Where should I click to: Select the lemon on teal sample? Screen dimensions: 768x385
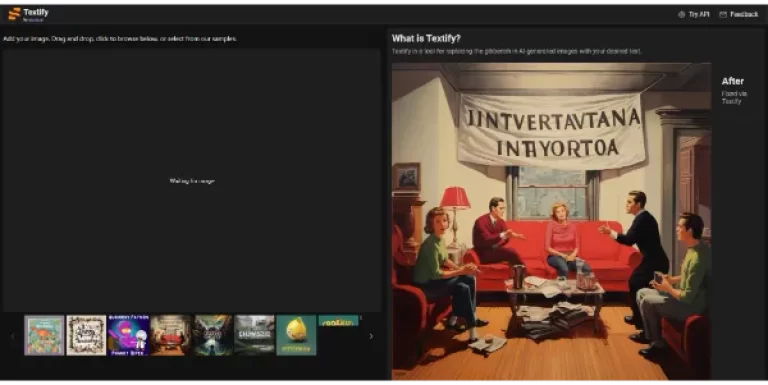[296, 335]
